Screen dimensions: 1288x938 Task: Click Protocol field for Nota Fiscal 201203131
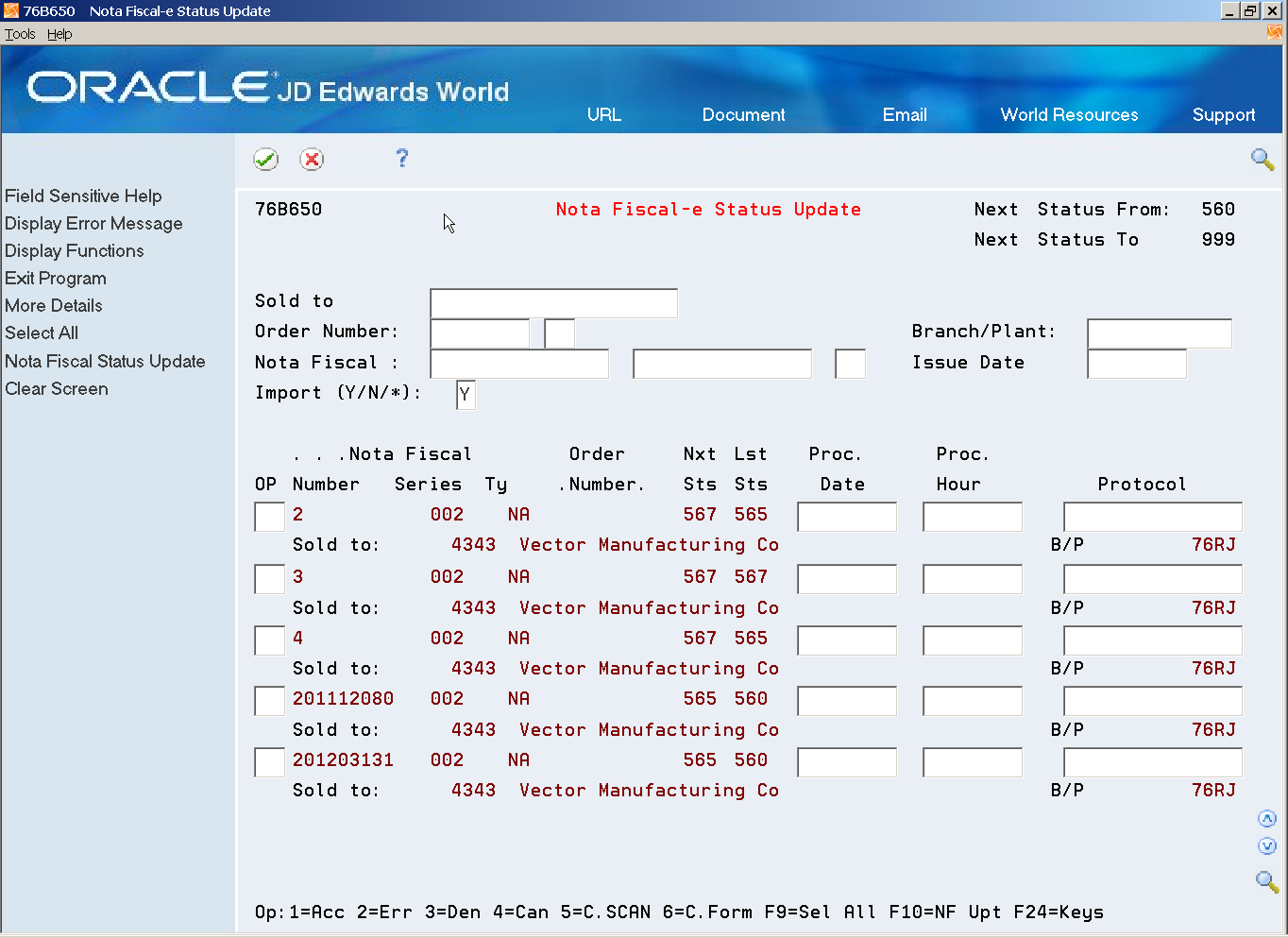[1153, 762]
